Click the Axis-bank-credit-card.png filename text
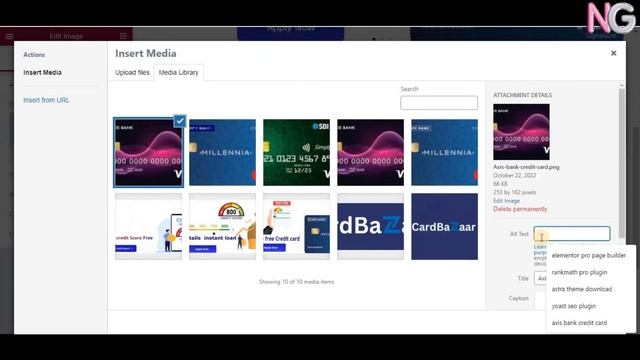 (526, 167)
